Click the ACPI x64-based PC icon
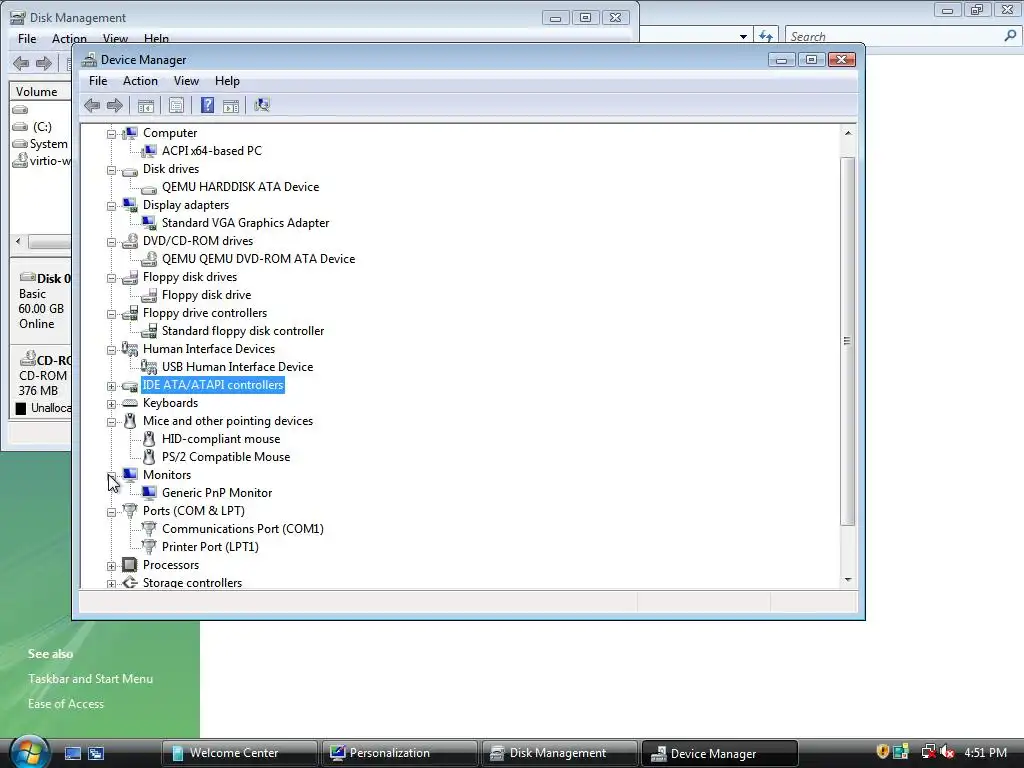Image resolution: width=1024 pixels, height=768 pixels. click(149, 151)
